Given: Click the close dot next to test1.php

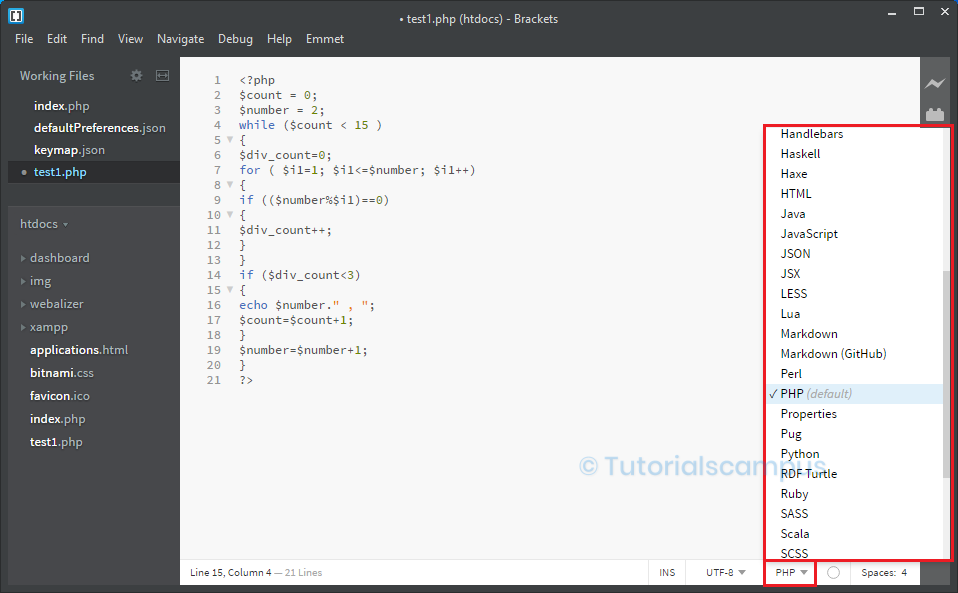Looking at the screenshot, I should click(x=23, y=171).
